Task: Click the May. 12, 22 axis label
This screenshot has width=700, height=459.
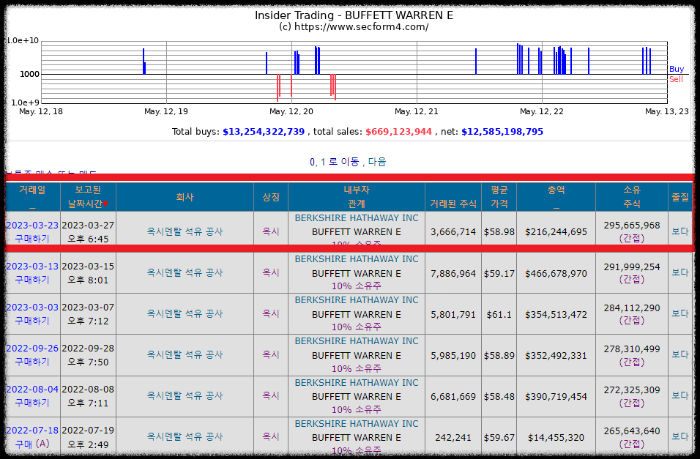Action: pos(542,111)
